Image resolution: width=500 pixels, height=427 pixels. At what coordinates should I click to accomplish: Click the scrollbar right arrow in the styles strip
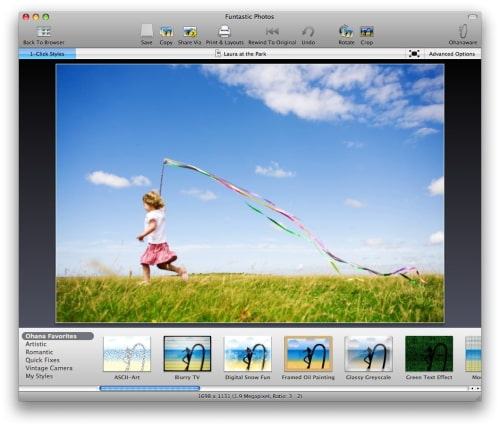tap(478, 388)
